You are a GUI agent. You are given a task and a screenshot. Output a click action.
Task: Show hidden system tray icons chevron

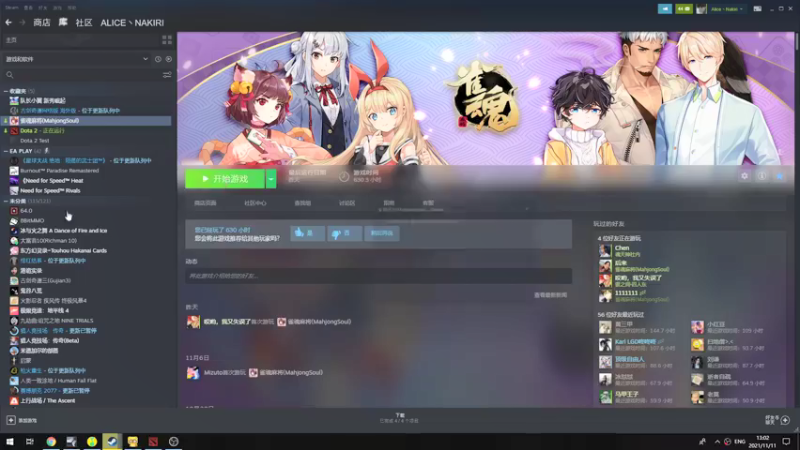(717, 442)
